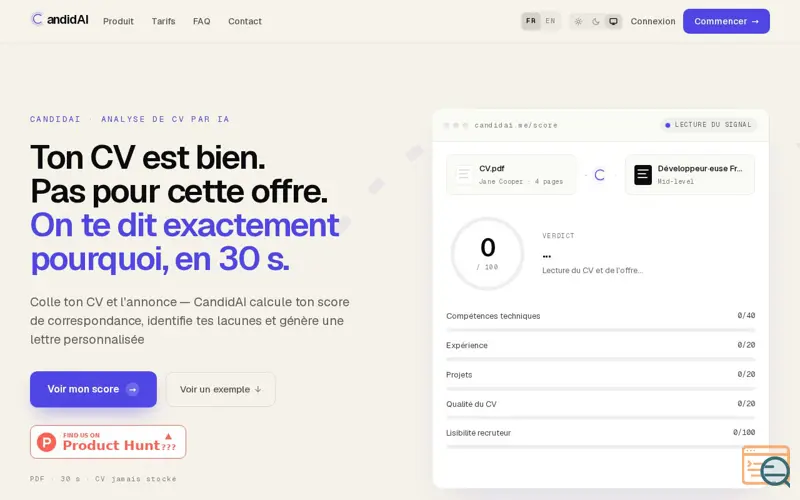Click the candidai.me/score address text
800x500 pixels.
pyautogui.click(x=516, y=125)
